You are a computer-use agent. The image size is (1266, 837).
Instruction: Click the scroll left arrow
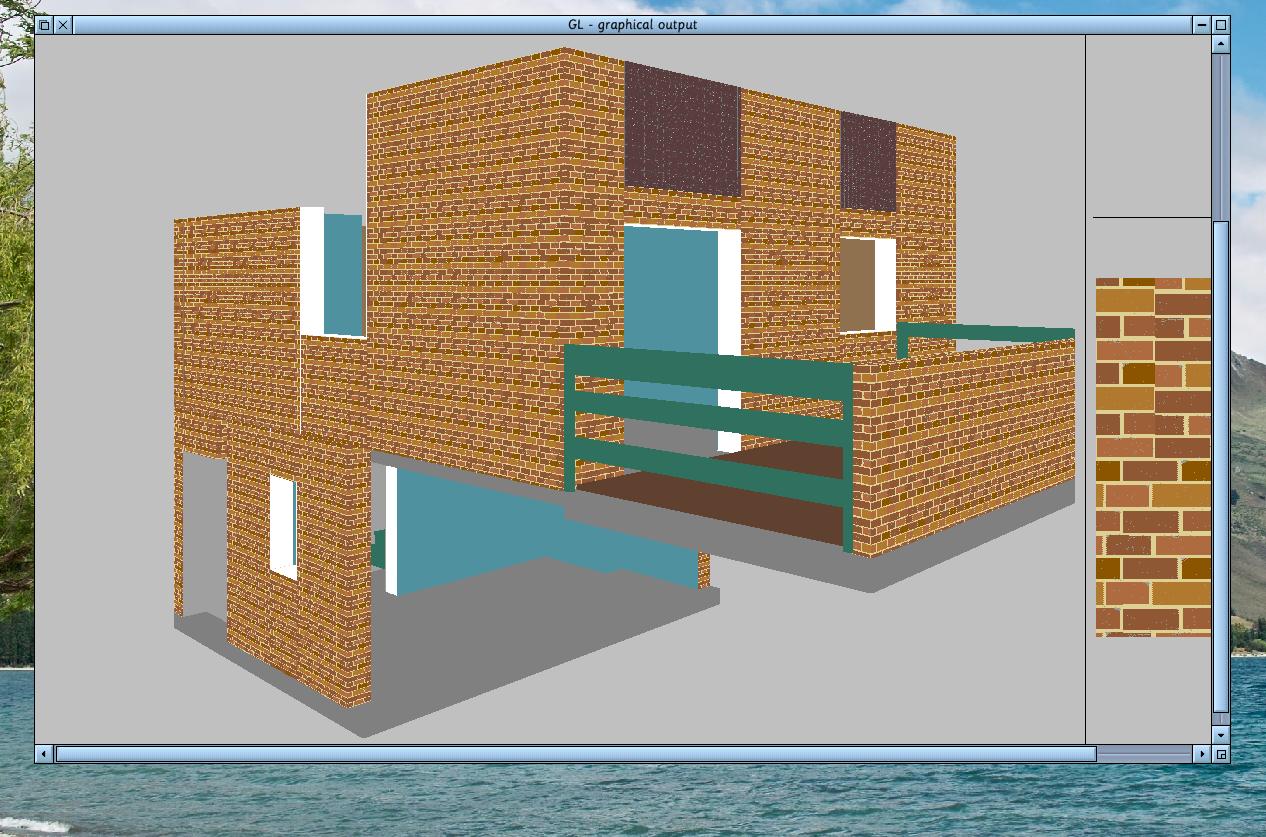(x=44, y=754)
